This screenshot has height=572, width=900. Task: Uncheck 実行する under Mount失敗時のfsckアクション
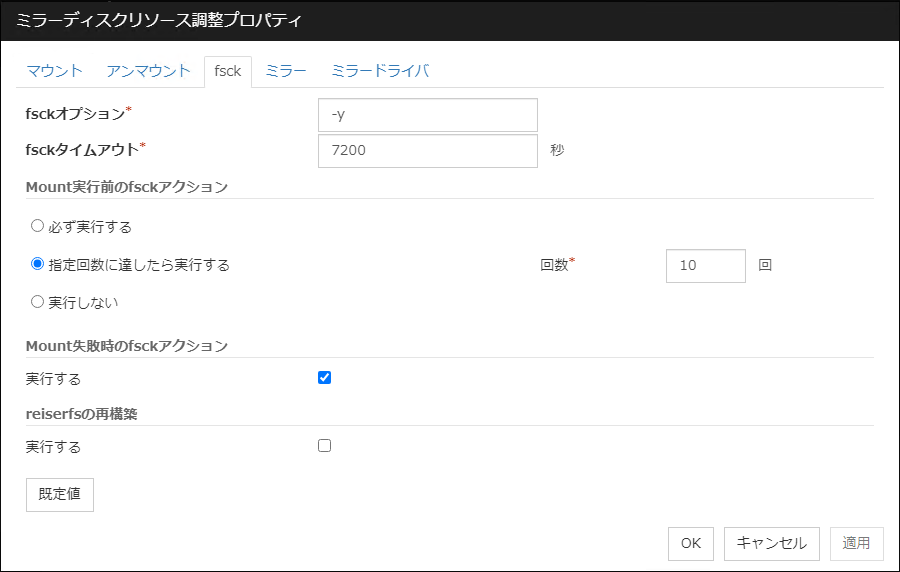[x=324, y=378]
